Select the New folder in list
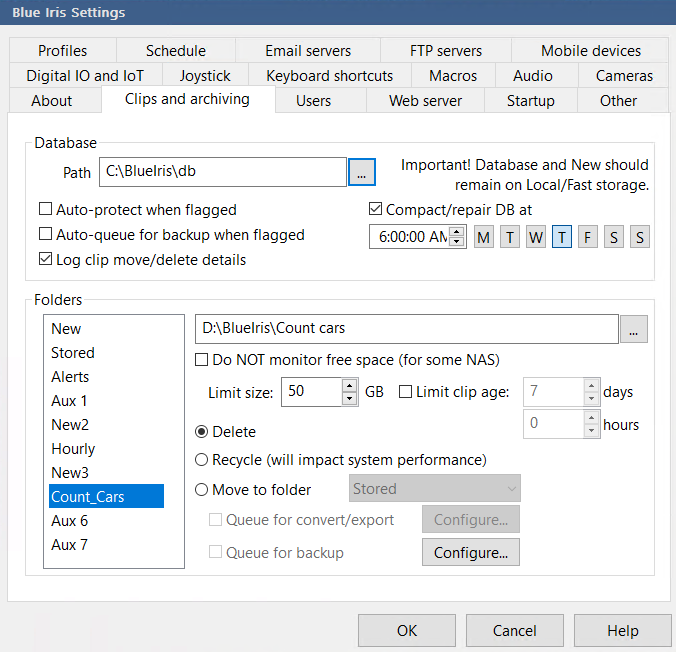Screen dimensions: 676x652 point(106,329)
